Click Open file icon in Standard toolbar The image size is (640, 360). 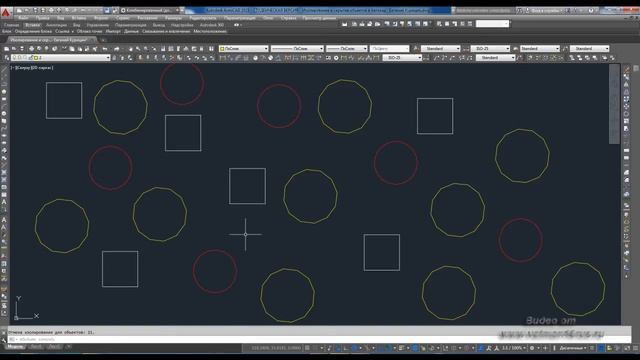point(14,49)
